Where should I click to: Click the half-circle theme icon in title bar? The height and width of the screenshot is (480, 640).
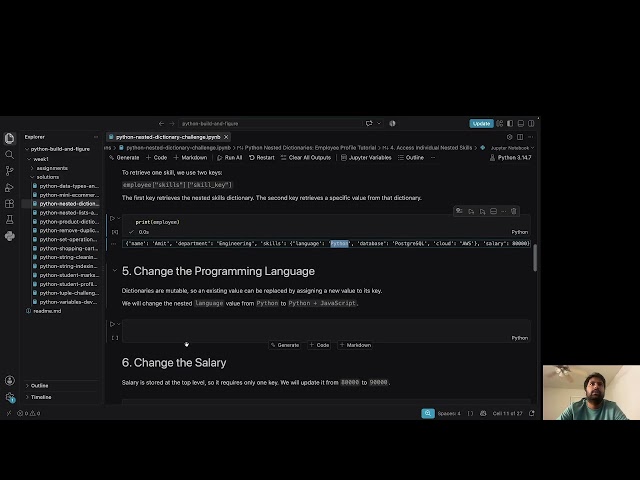coord(392,123)
